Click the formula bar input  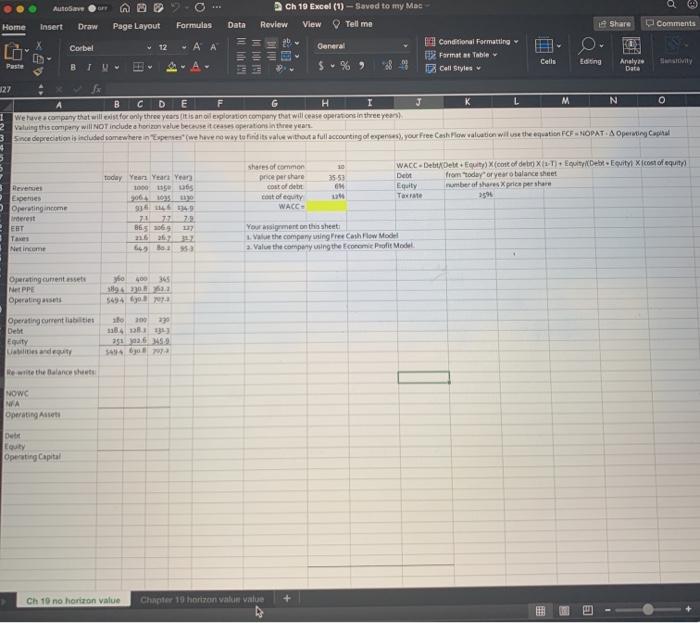[402, 89]
